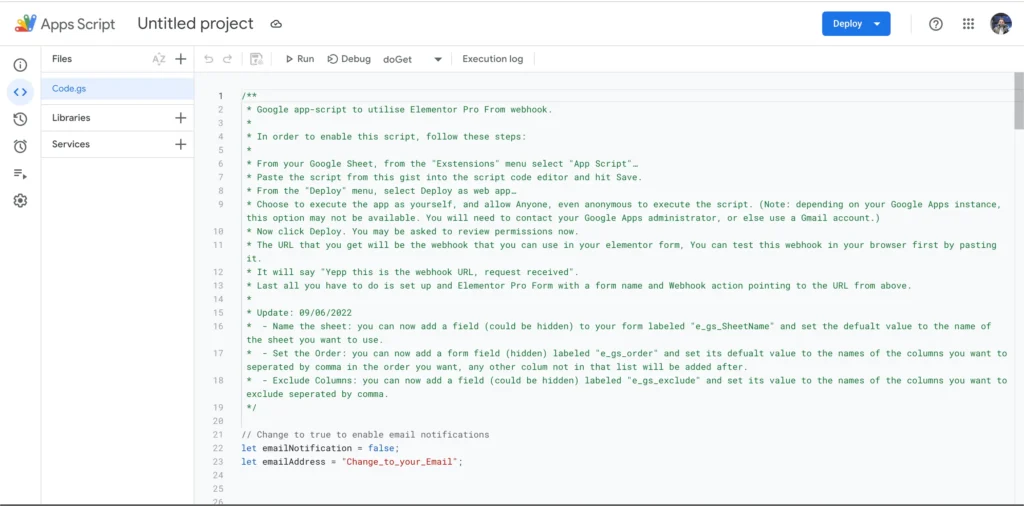Add a library with plus button
Screen dimensions: 1024x506
click(181, 118)
